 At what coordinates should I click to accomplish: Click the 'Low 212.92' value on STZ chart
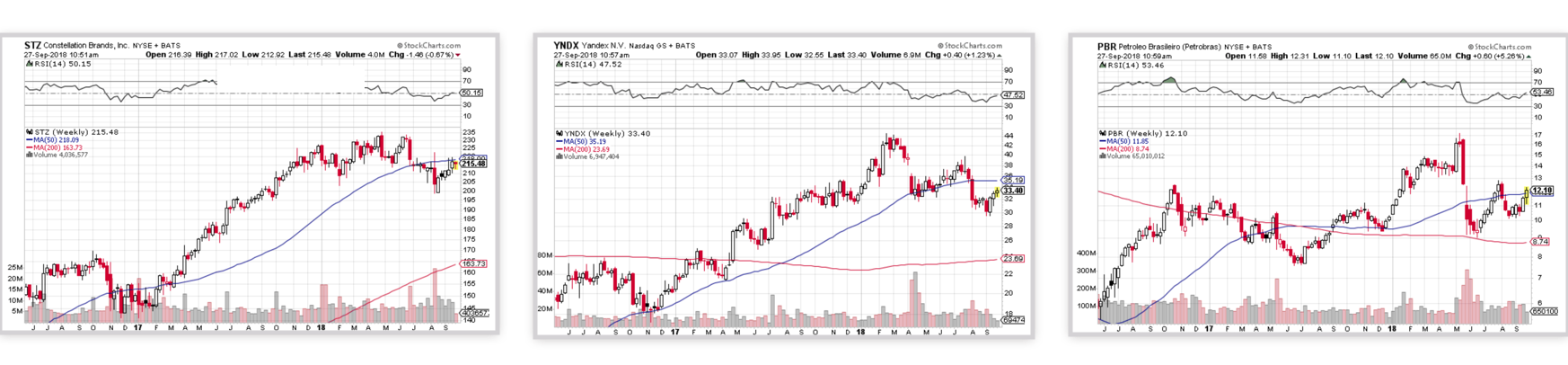coord(263,55)
